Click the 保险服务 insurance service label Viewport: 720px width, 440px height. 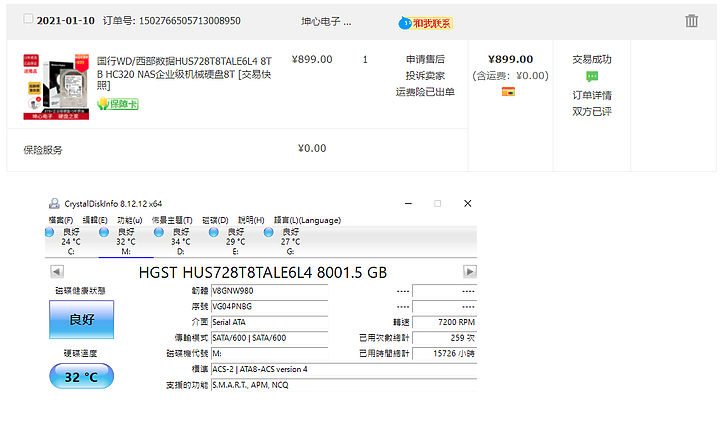[x=43, y=150]
